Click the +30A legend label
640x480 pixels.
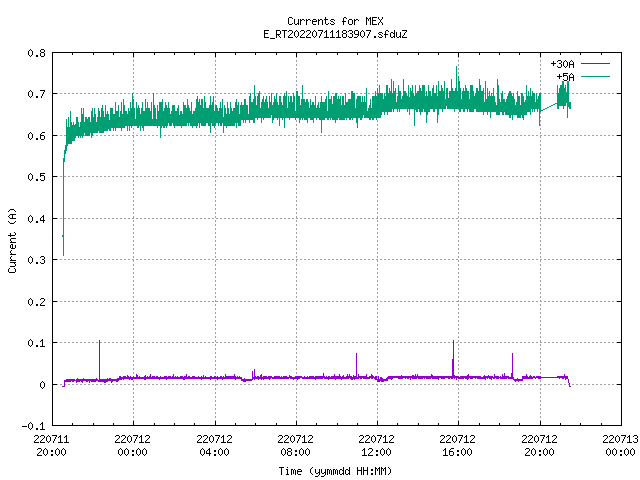[562, 64]
